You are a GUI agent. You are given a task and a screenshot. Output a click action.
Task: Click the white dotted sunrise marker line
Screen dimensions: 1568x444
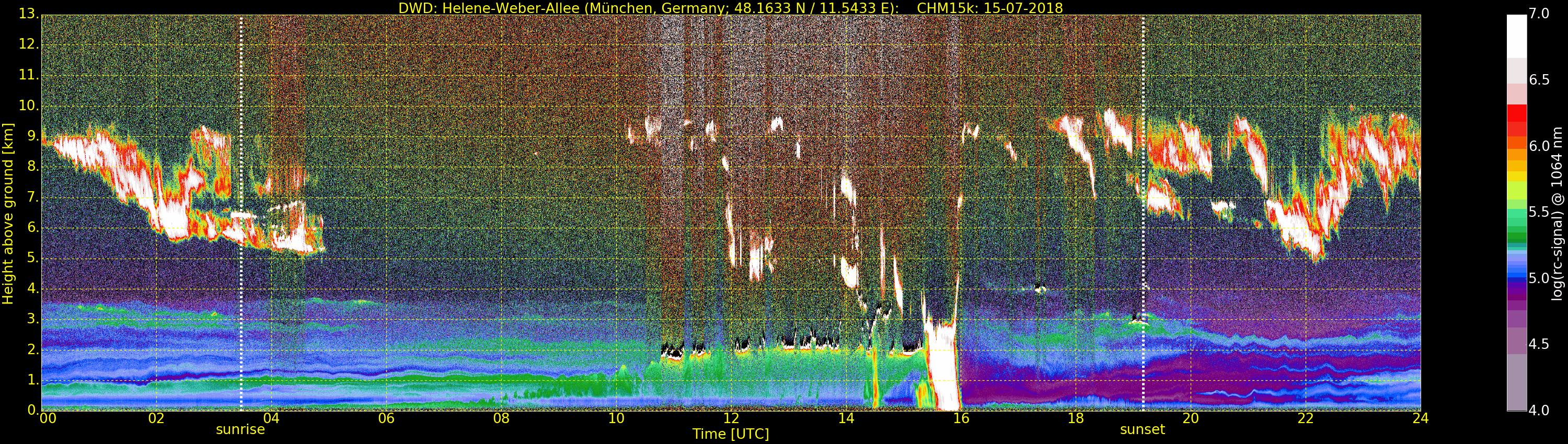coord(241,213)
